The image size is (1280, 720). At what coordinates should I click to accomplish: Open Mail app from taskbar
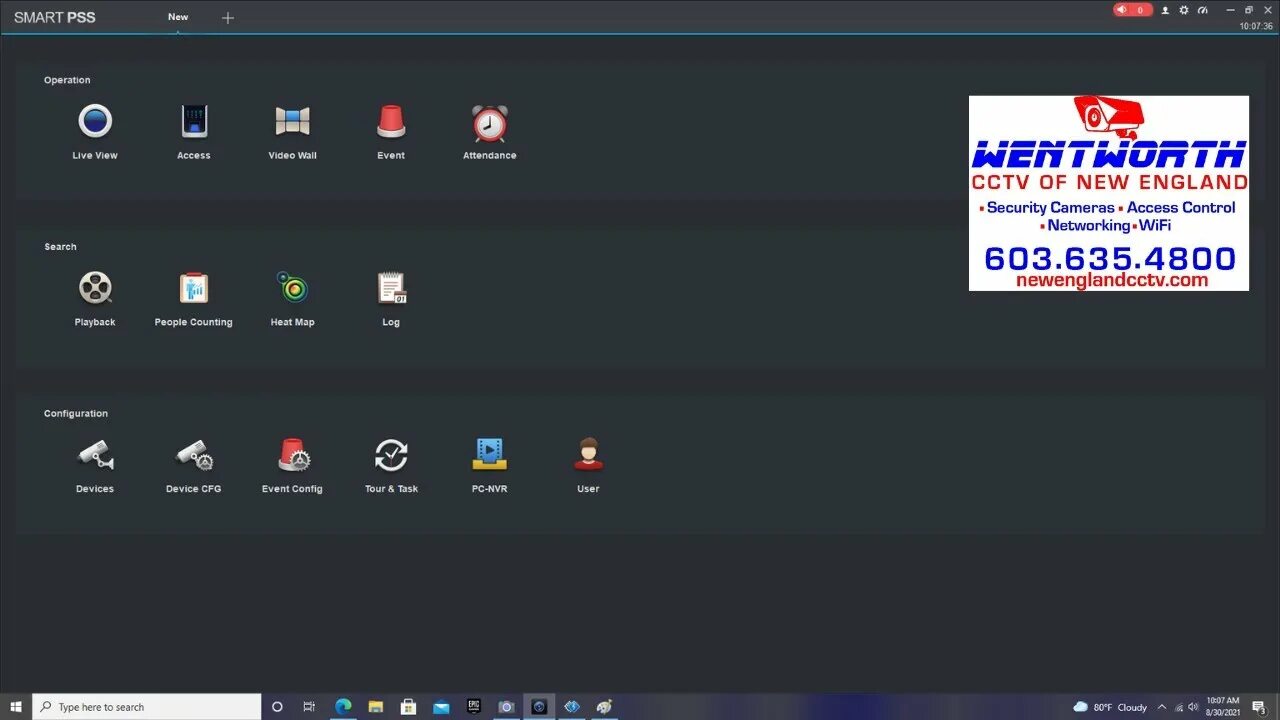click(x=441, y=707)
